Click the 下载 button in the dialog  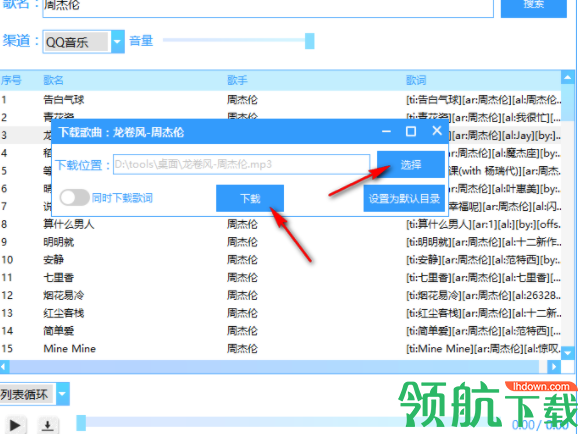250,198
